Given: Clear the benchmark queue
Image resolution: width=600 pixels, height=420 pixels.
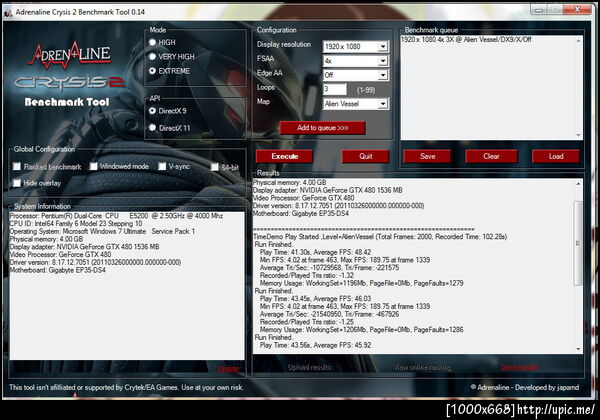Looking at the screenshot, I should pos(491,156).
